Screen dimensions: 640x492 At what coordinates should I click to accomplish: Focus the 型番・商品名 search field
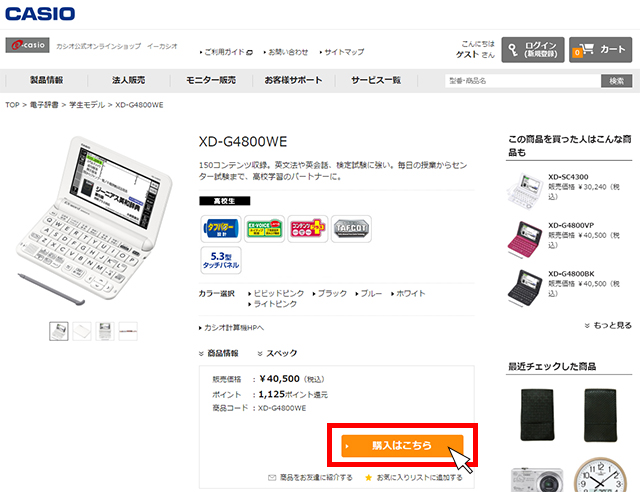point(523,81)
